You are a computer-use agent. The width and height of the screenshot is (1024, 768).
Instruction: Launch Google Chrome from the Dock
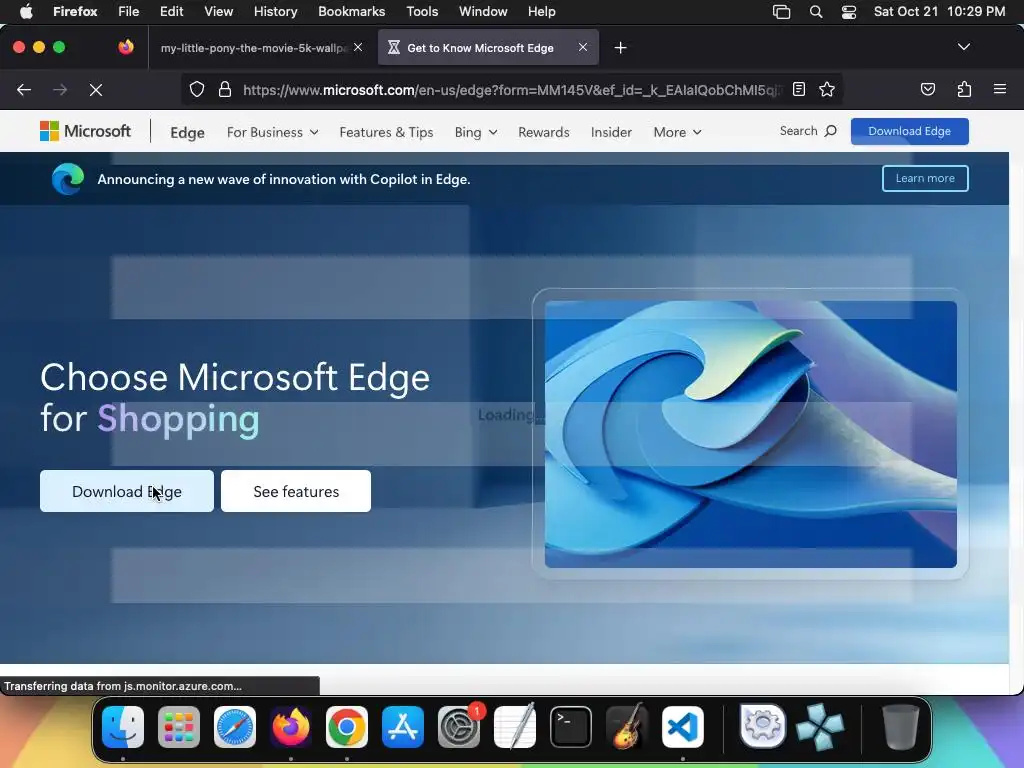coord(347,726)
